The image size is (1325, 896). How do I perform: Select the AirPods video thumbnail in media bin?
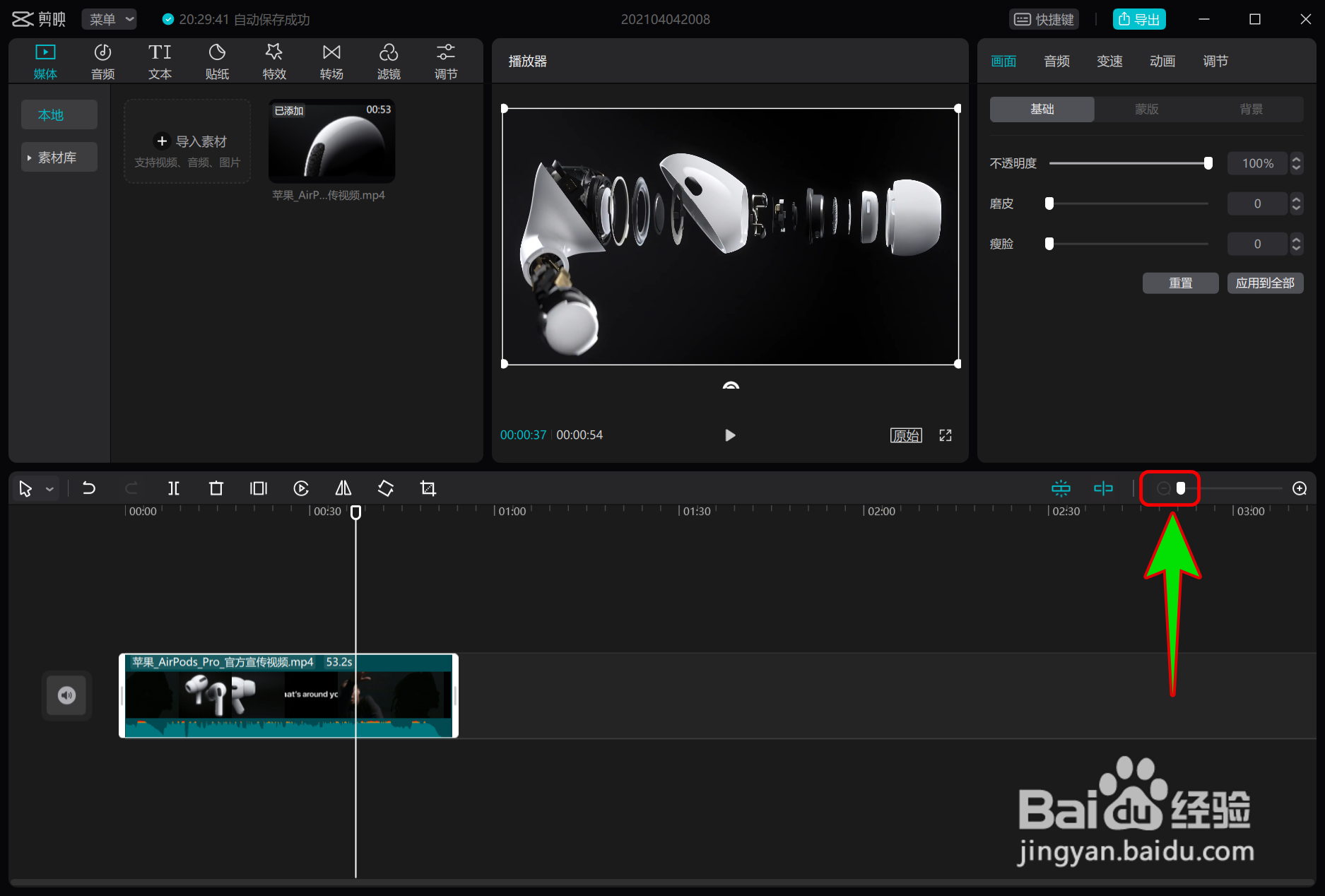click(x=331, y=141)
